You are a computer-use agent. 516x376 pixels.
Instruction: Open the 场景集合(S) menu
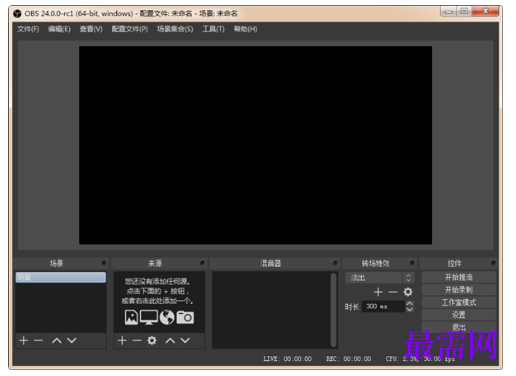coord(175,29)
